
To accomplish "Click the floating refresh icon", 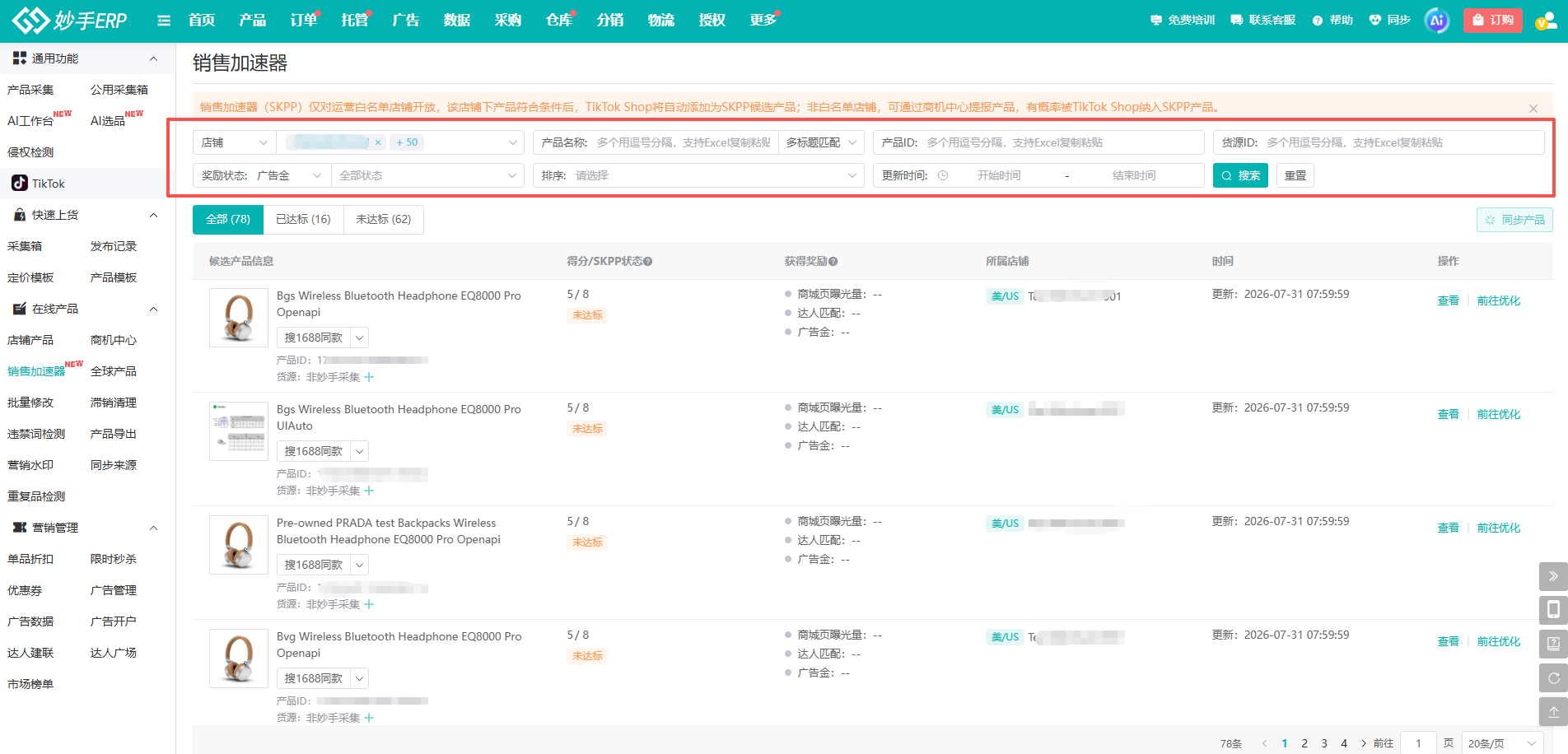I will (1553, 677).
